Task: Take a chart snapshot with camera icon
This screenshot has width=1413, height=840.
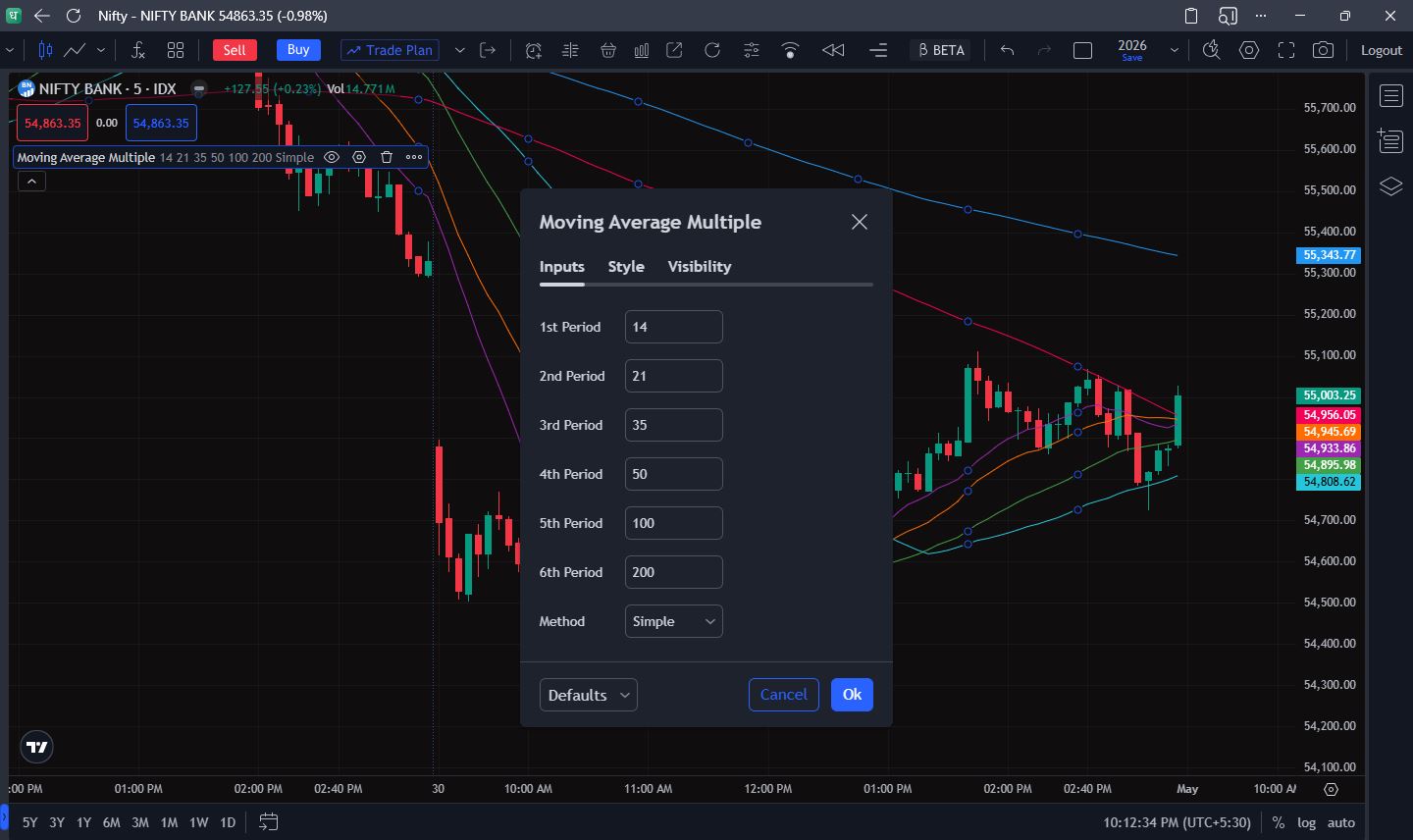Action: [x=1323, y=50]
